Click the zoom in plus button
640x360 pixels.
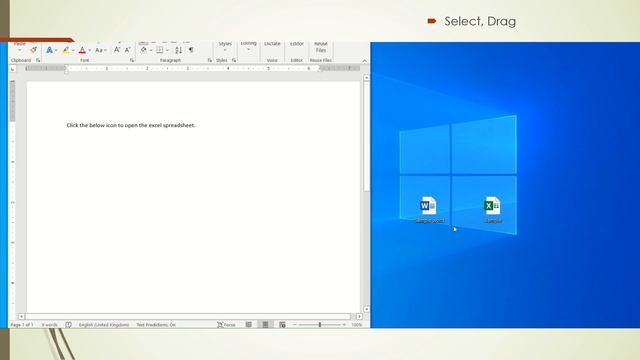(344, 325)
